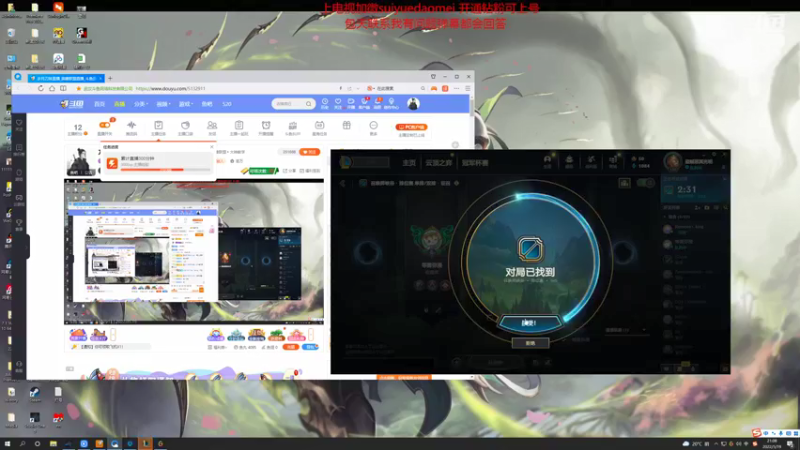Click the streamer avatar on the Douyu room page

(x=81, y=161)
